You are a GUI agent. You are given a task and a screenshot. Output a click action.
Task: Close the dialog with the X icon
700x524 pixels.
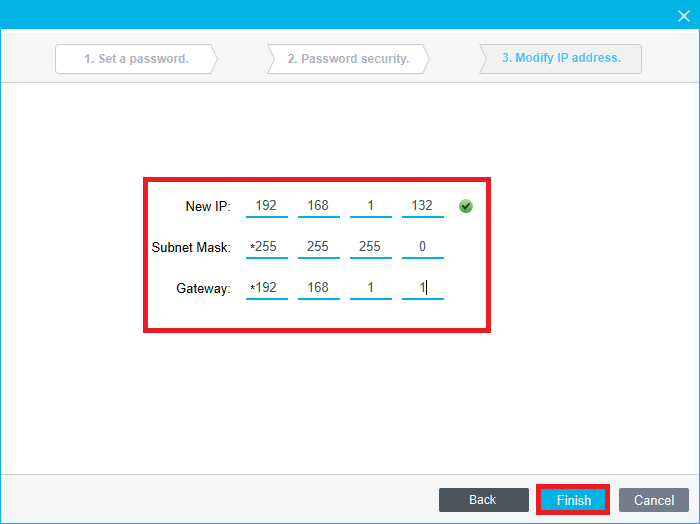(x=683, y=16)
